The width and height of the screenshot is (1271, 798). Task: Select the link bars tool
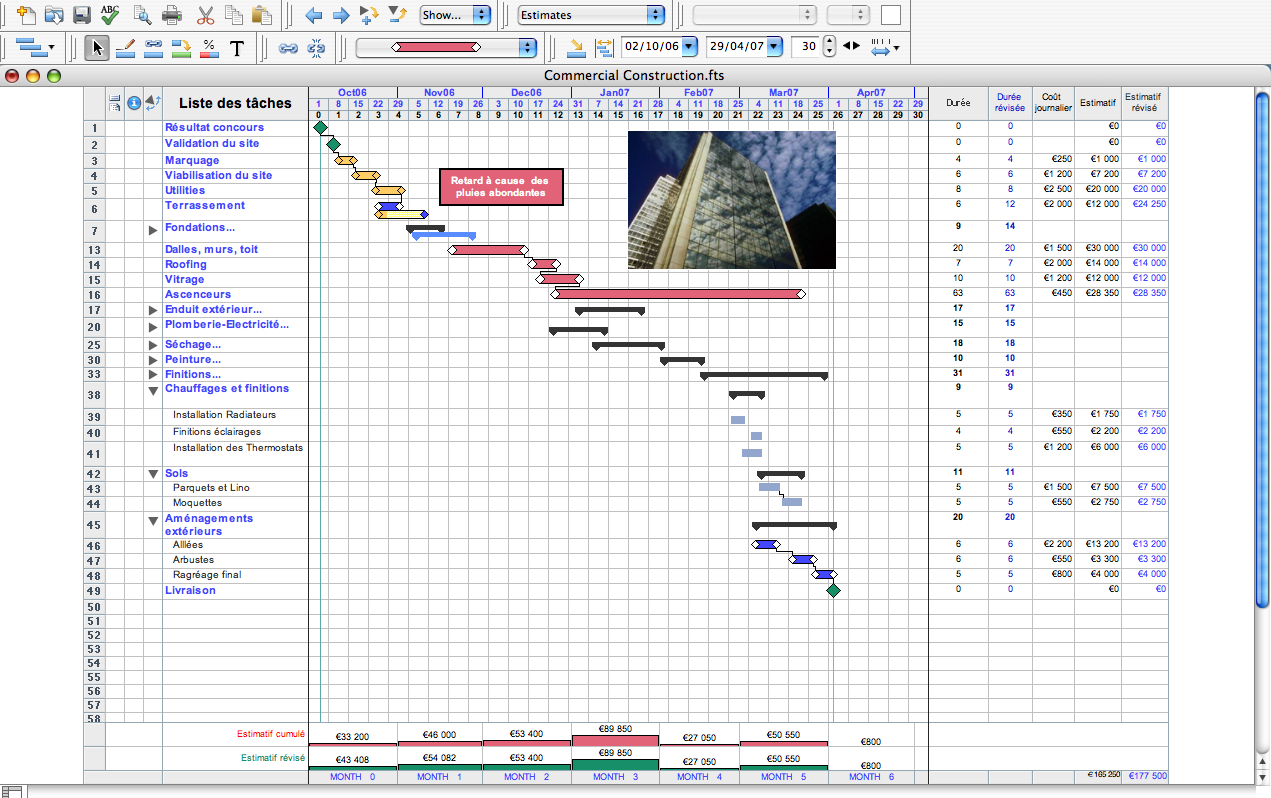(x=153, y=47)
